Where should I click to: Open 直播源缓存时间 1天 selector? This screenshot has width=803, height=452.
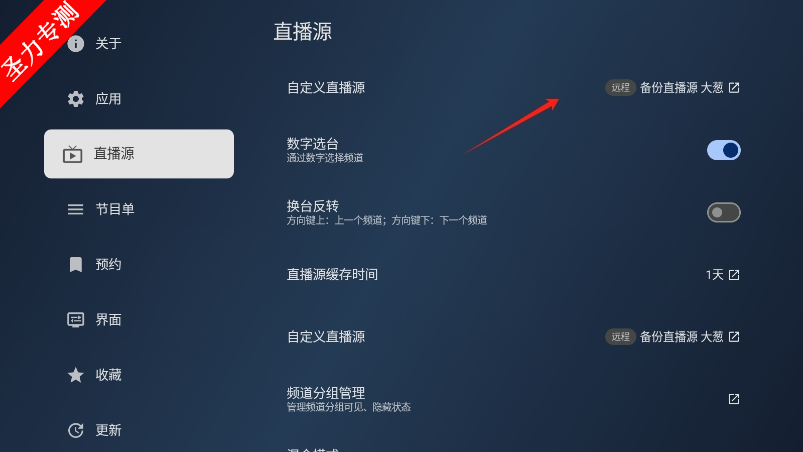pos(723,275)
